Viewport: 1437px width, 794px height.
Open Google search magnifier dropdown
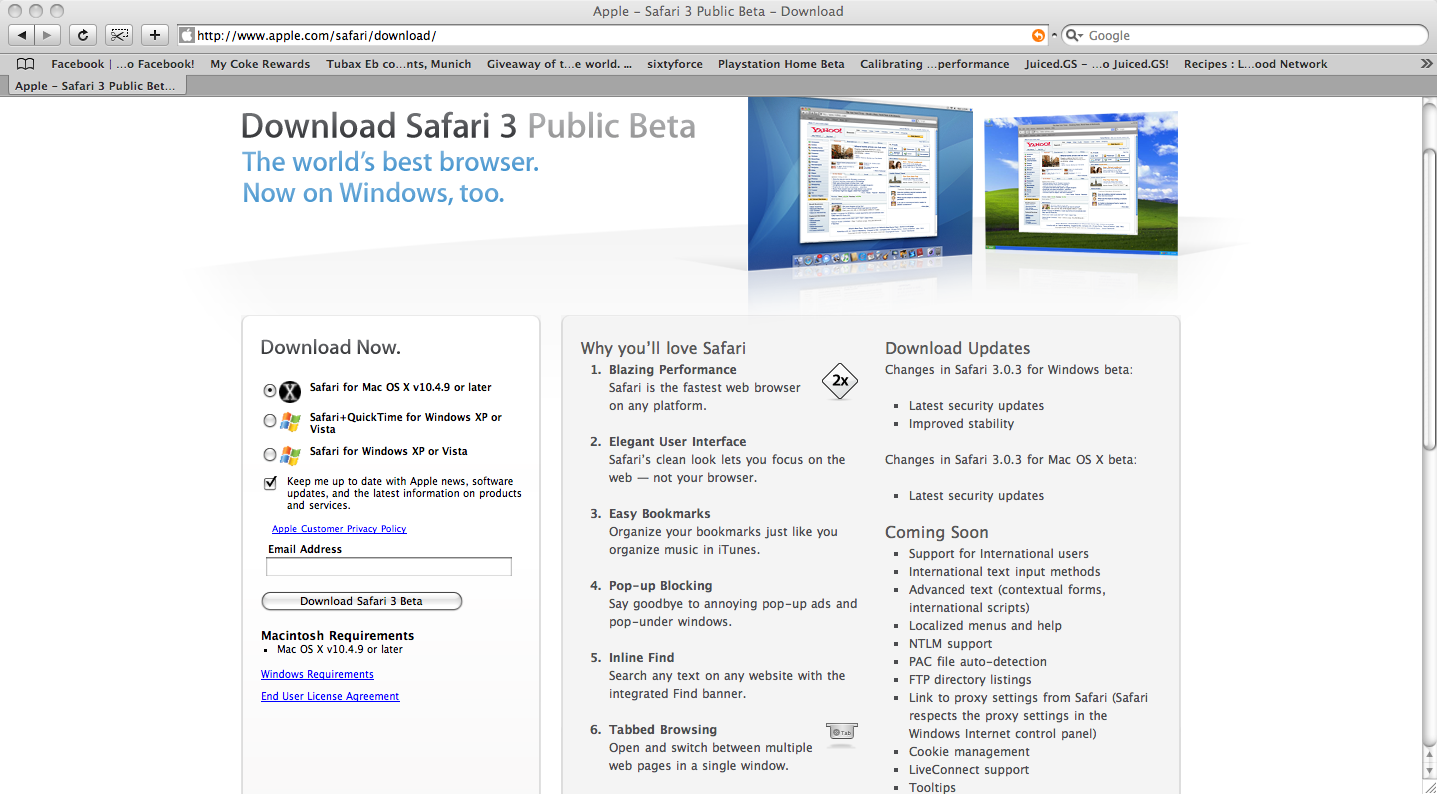tap(1075, 35)
